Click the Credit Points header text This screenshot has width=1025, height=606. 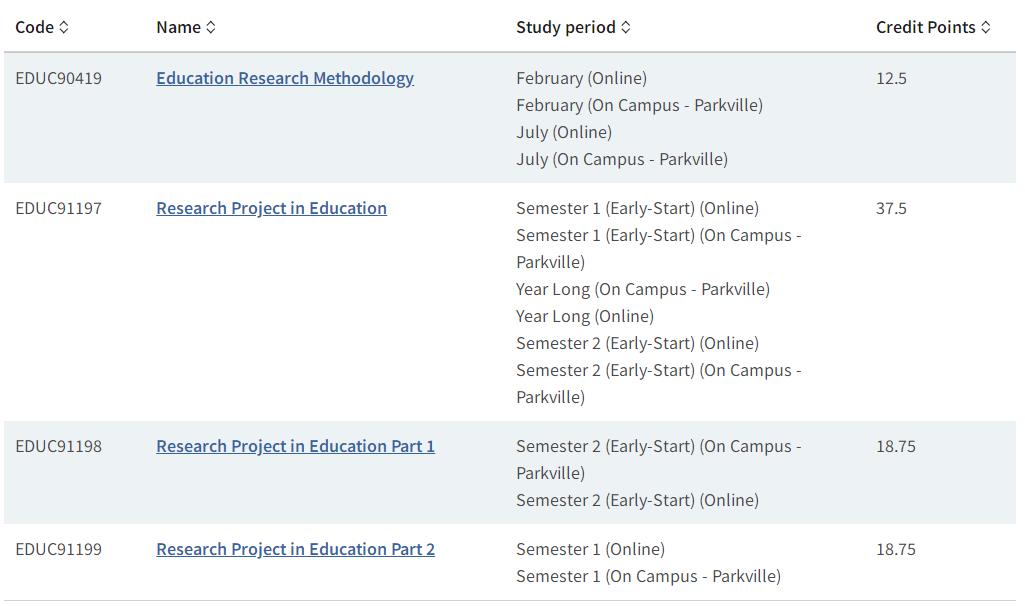pos(926,27)
